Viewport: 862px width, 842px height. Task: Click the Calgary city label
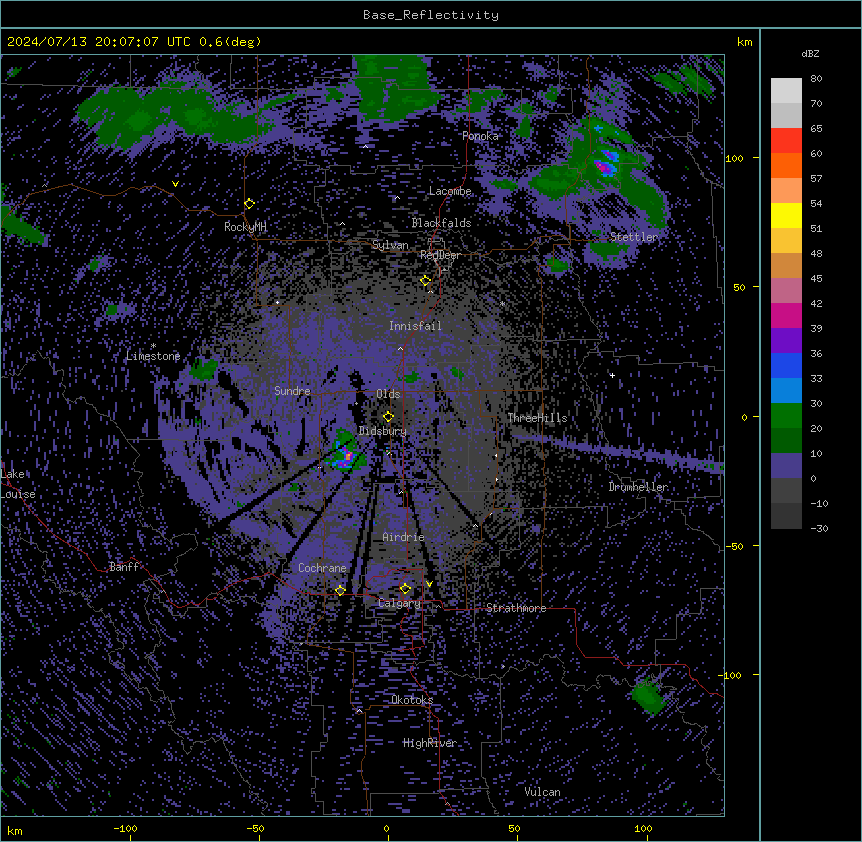(x=400, y=603)
